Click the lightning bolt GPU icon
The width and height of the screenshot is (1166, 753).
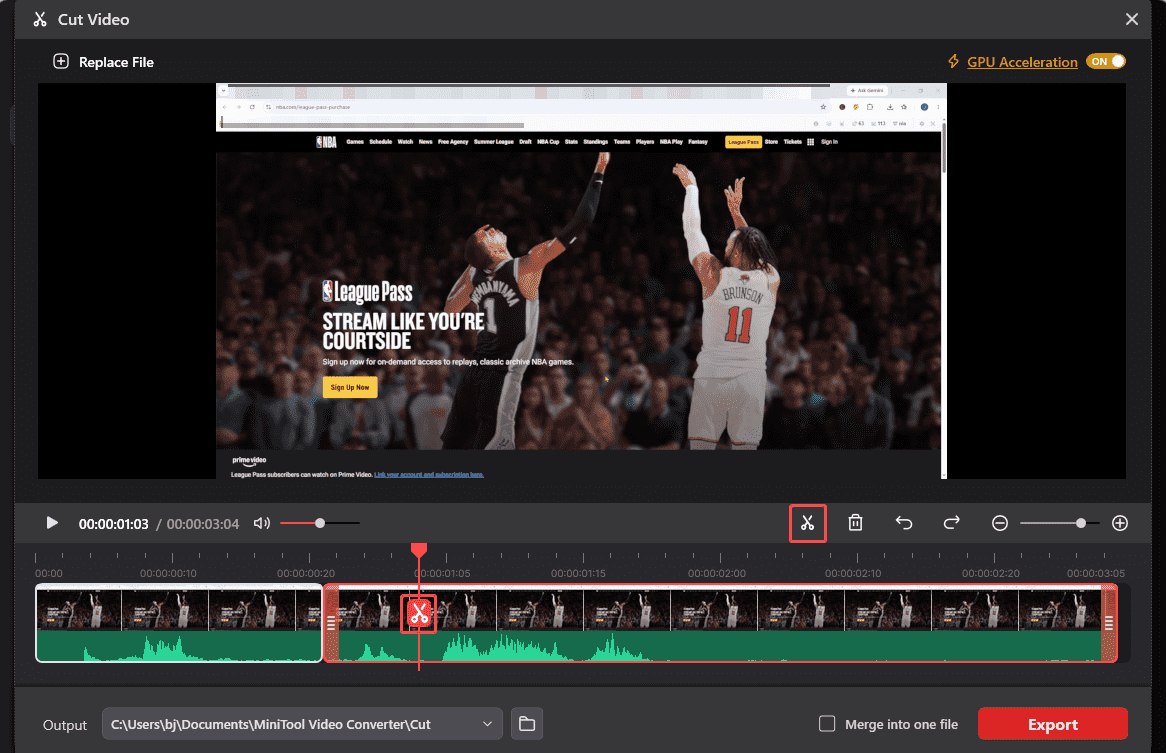953,62
